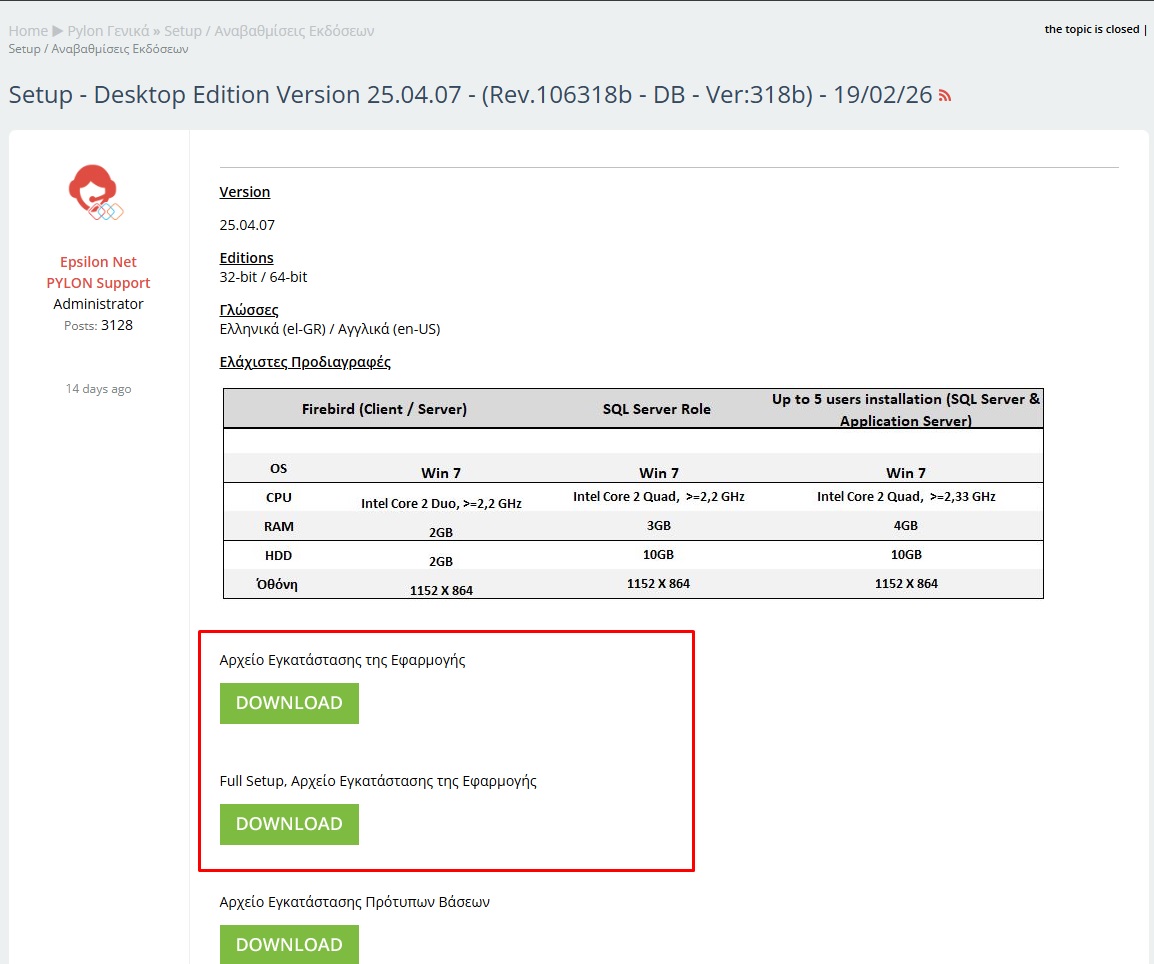
Task: Click the Administrator role label
Action: tap(98, 304)
